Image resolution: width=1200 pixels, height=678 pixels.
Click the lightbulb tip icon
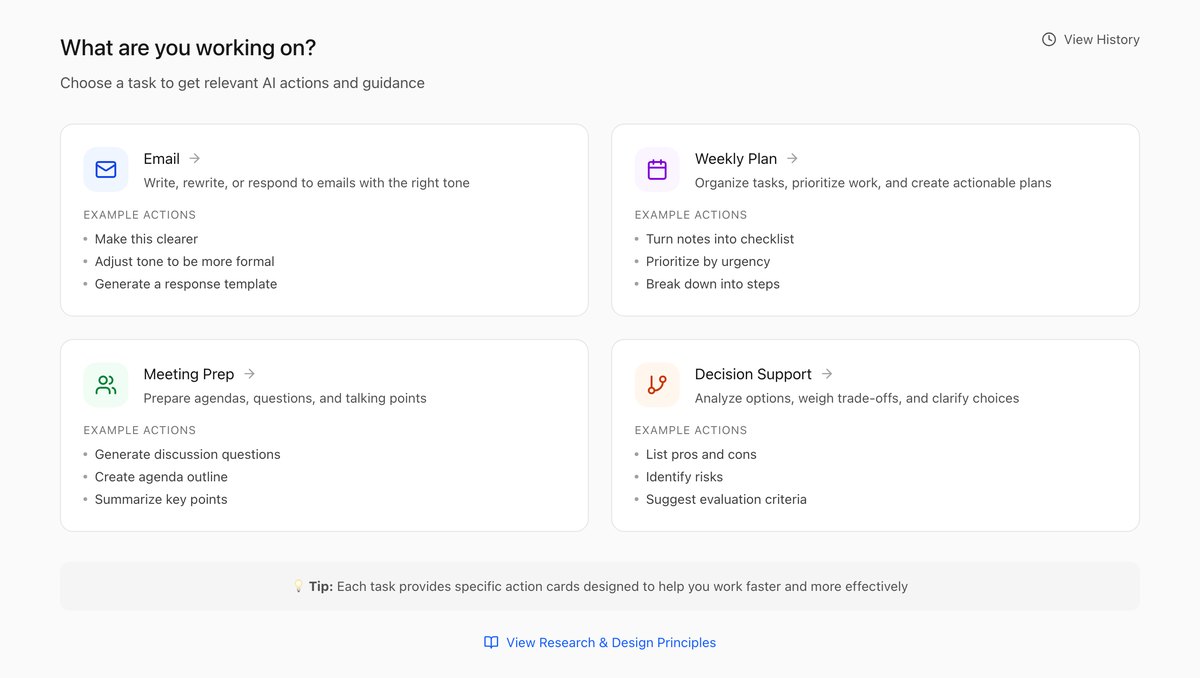click(x=298, y=587)
